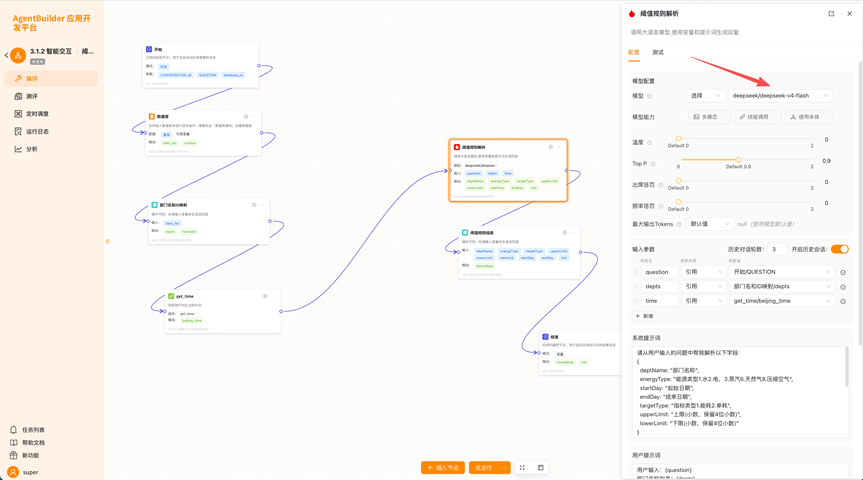Open more menu on get_time node
Viewport: 863px width, 480px height.
coord(274,296)
